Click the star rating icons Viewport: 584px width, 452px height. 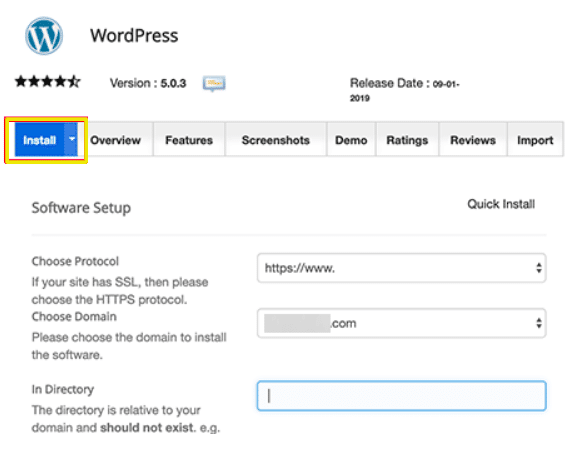48,81
